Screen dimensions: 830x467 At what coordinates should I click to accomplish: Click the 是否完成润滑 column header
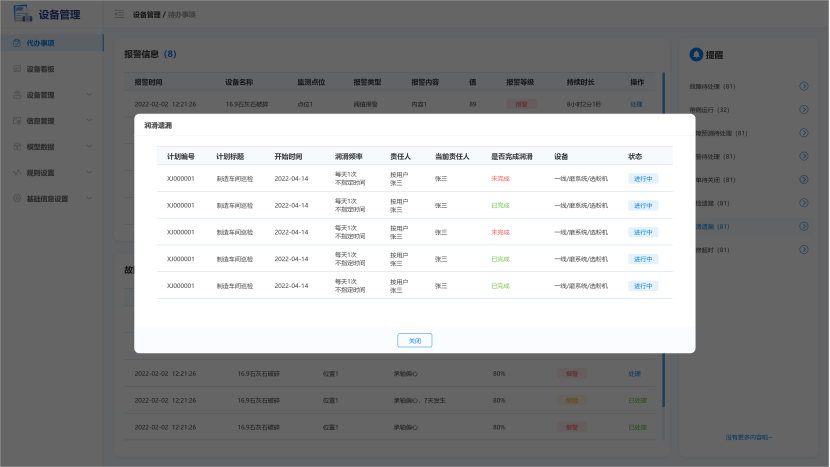click(510, 156)
